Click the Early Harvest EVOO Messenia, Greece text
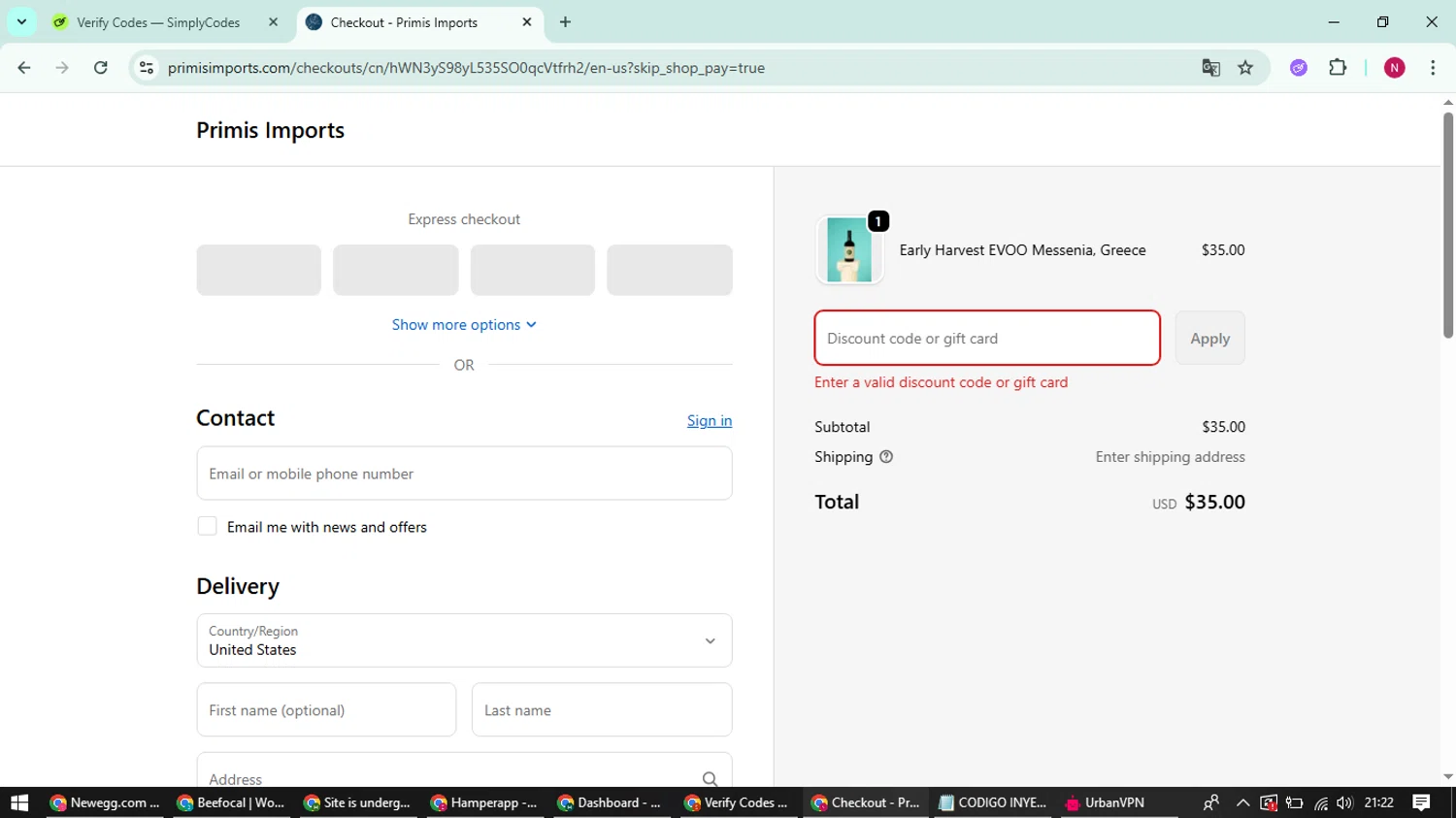The height and width of the screenshot is (818, 1456). (1022, 250)
